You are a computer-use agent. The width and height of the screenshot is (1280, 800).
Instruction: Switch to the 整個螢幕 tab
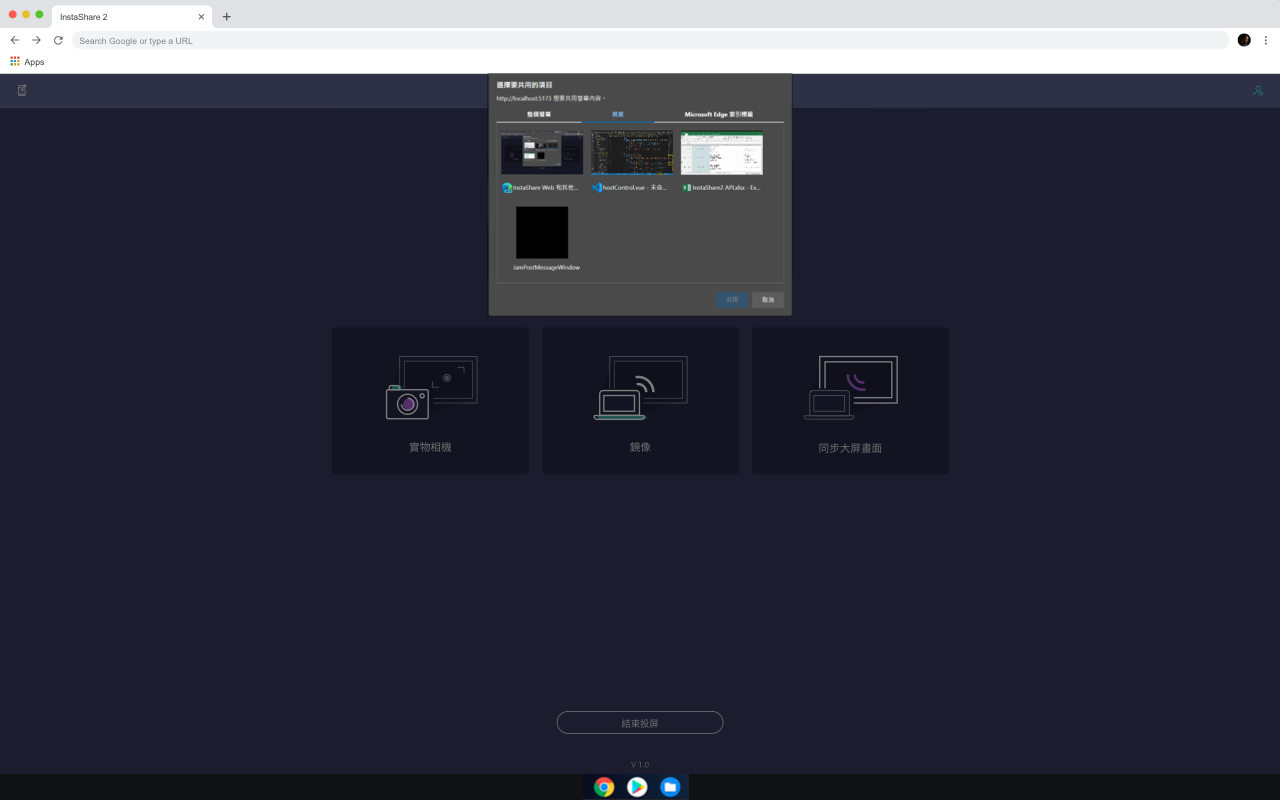pos(539,115)
